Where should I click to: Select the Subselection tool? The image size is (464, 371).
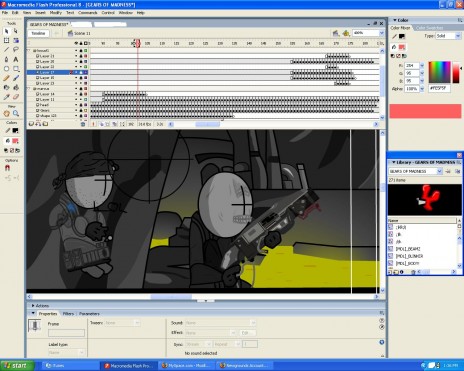coord(16,31)
